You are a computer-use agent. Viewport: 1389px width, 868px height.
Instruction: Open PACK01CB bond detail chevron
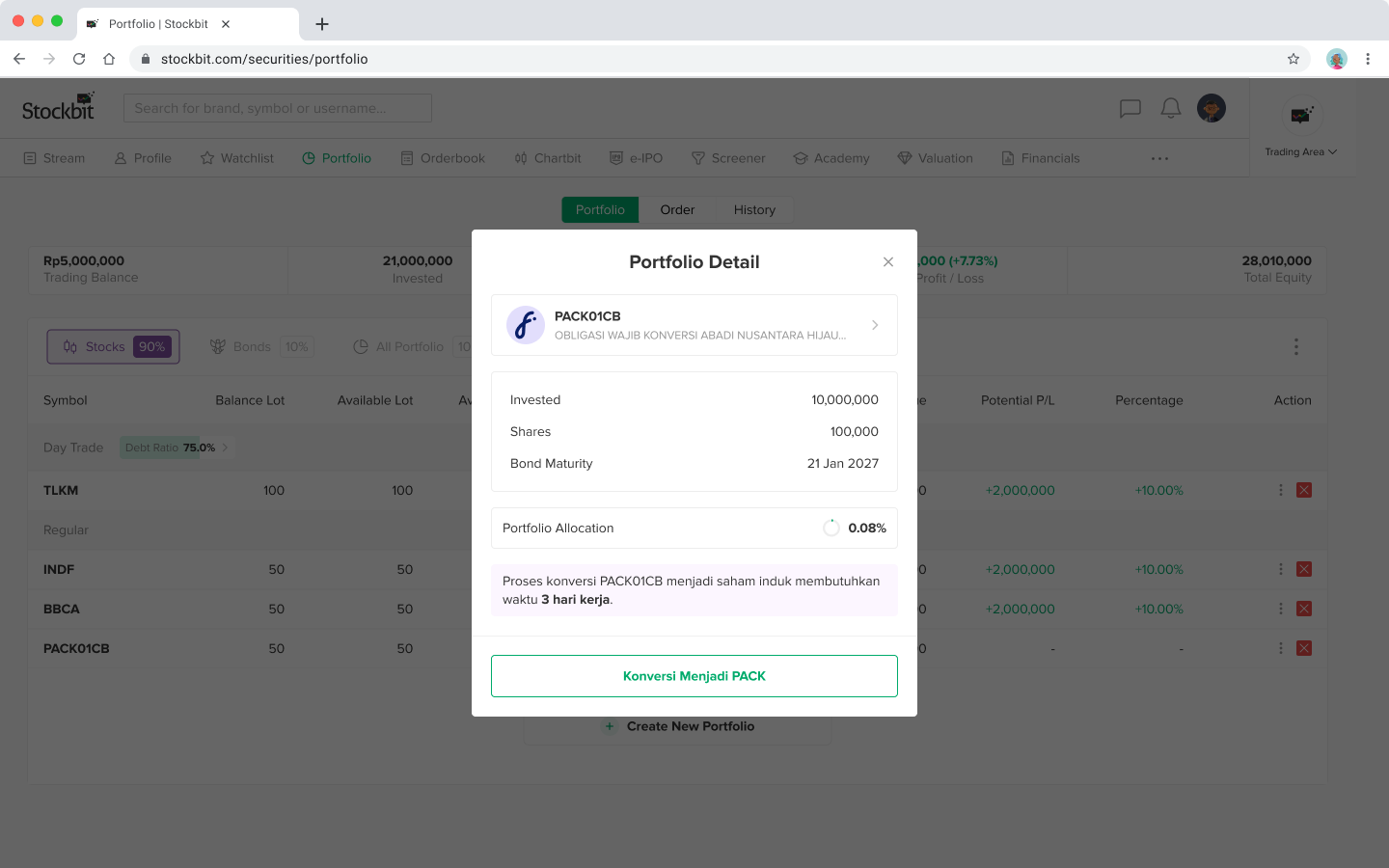pyautogui.click(x=875, y=325)
